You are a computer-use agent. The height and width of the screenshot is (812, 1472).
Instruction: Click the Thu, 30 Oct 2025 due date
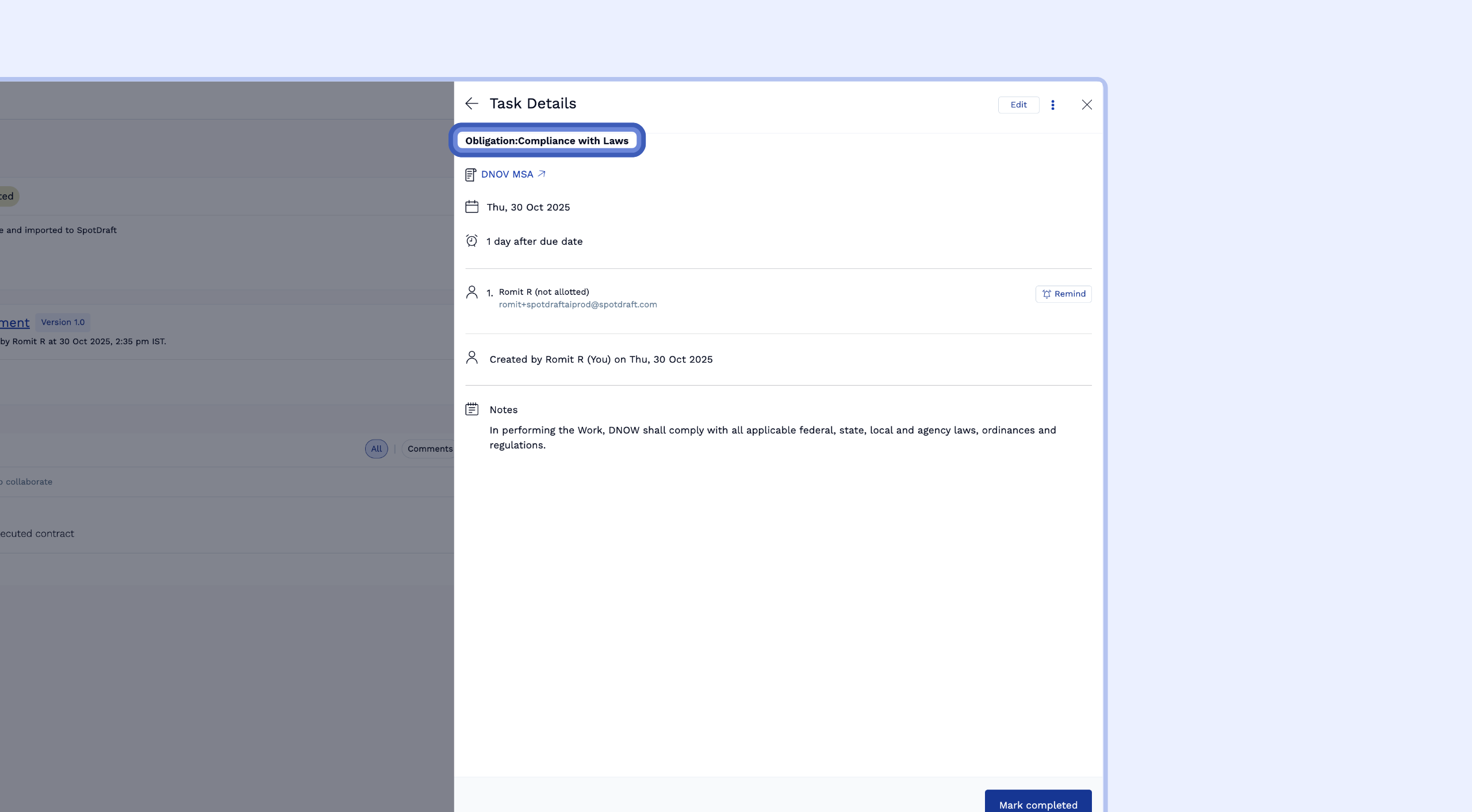528,207
